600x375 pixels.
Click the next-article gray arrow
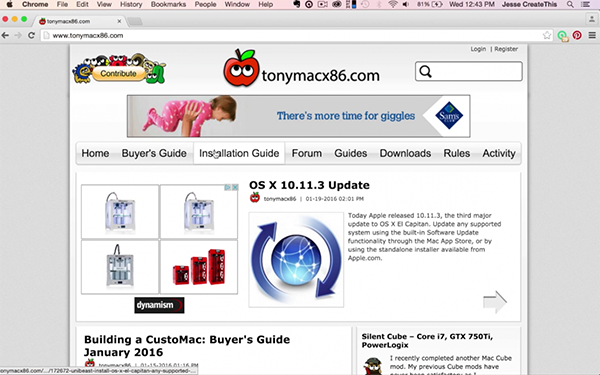click(x=495, y=302)
